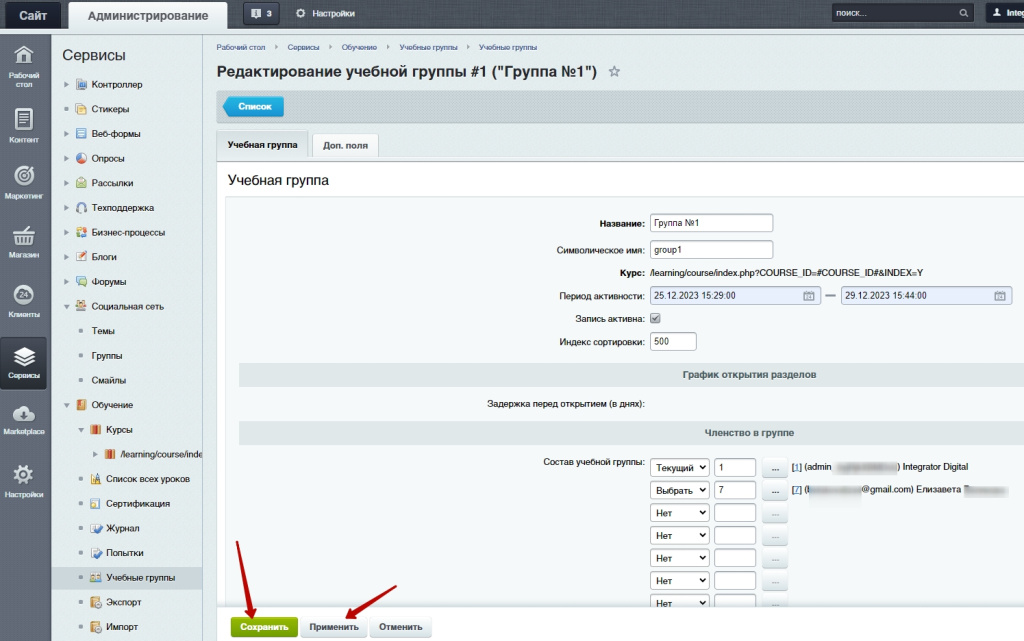Toggle the Запись активна checkbox
1024x641 pixels.
(656, 318)
